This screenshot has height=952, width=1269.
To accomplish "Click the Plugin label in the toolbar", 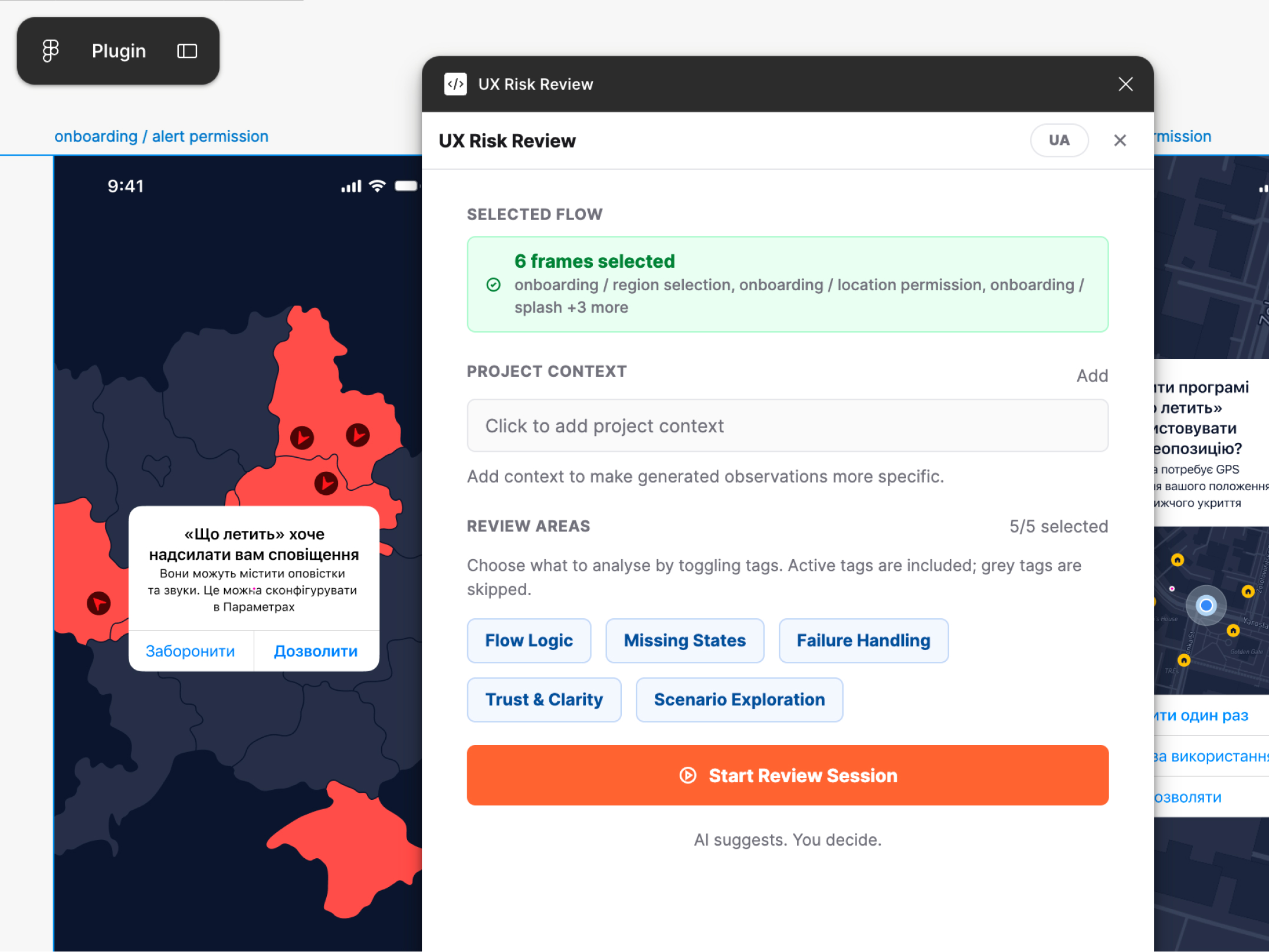I will [x=119, y=51].
